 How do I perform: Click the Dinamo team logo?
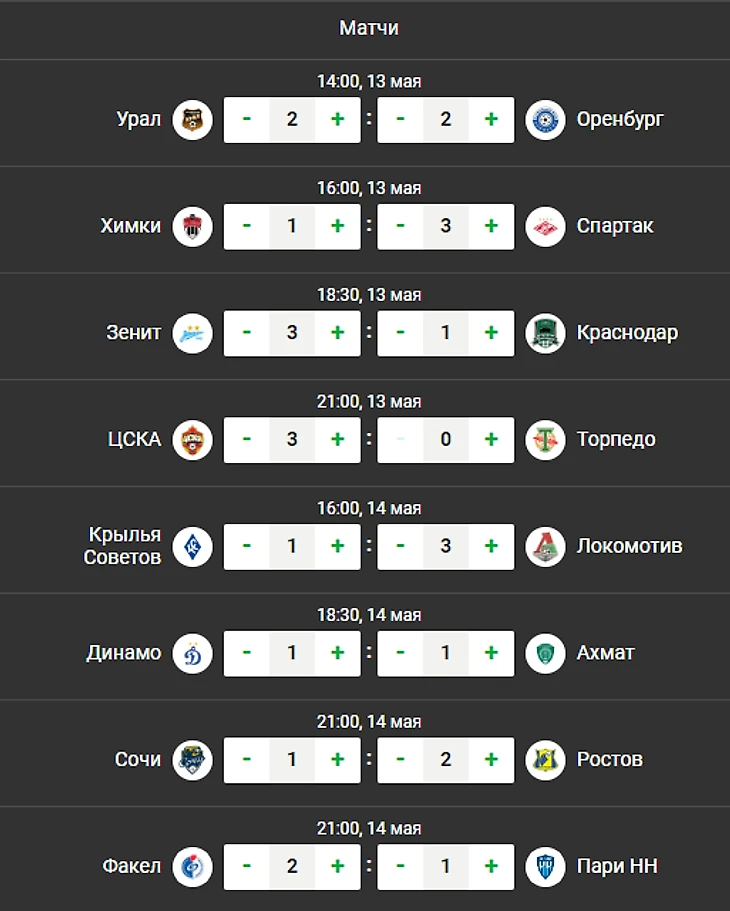pyautogui.click(x=192, y=653)
